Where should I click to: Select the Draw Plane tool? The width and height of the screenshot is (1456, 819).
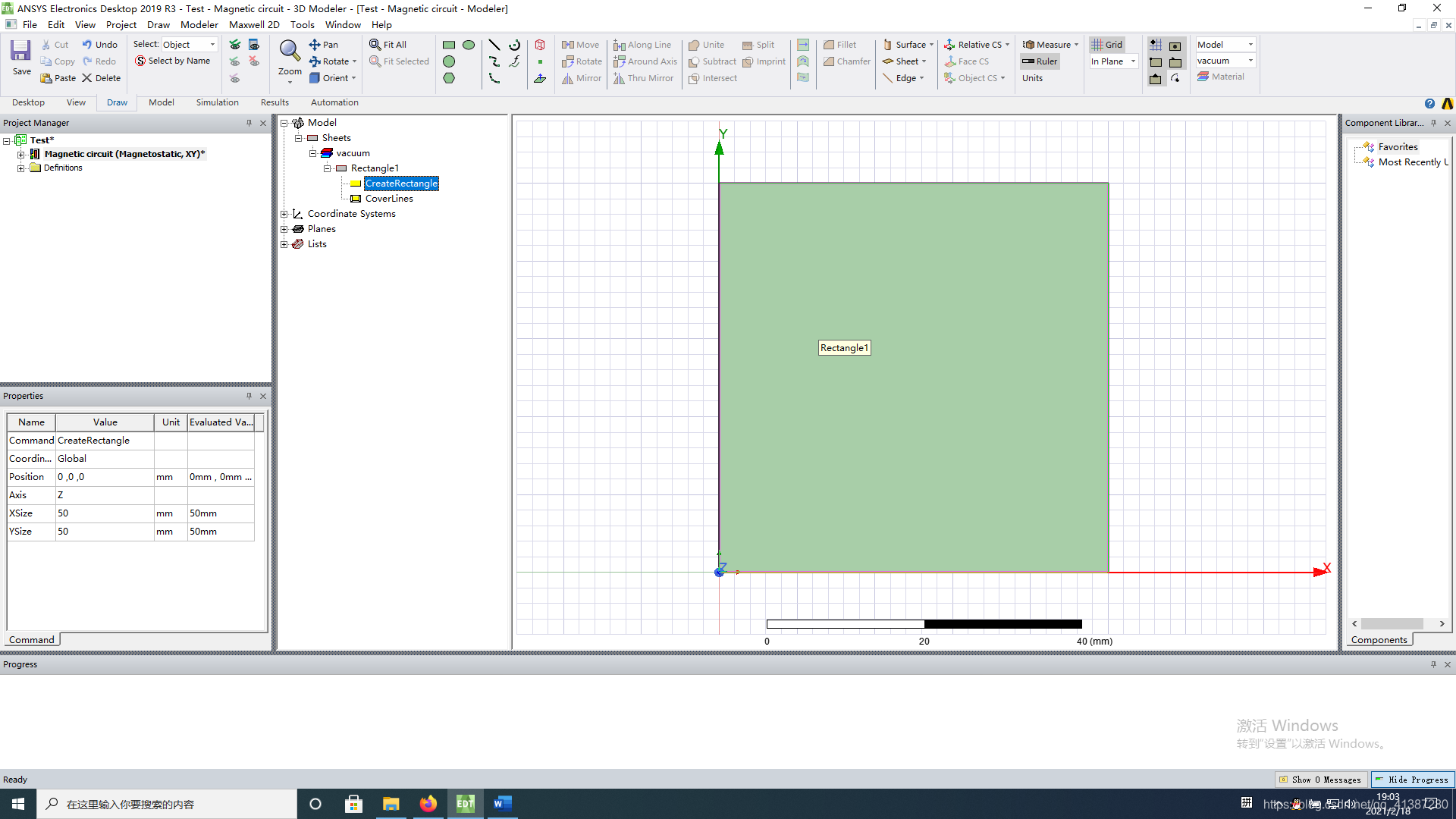coord(540,78)
